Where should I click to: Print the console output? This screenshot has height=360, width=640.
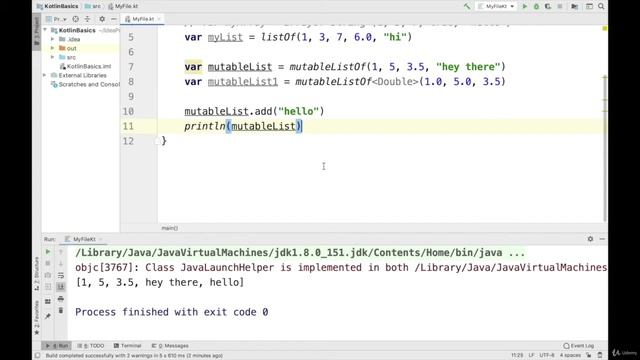[61, 299]
